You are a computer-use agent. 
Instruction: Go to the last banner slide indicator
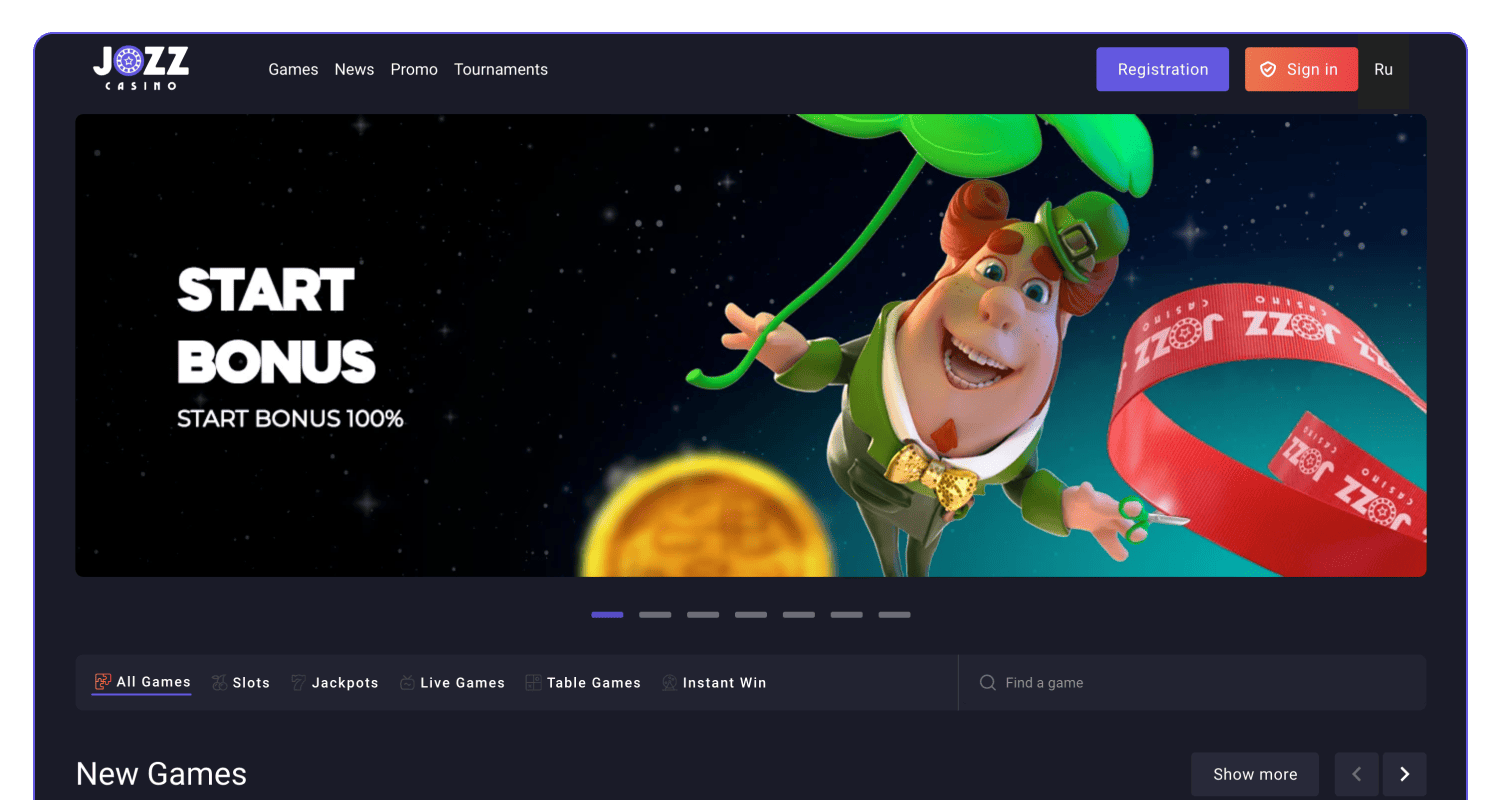coord(894,615)
